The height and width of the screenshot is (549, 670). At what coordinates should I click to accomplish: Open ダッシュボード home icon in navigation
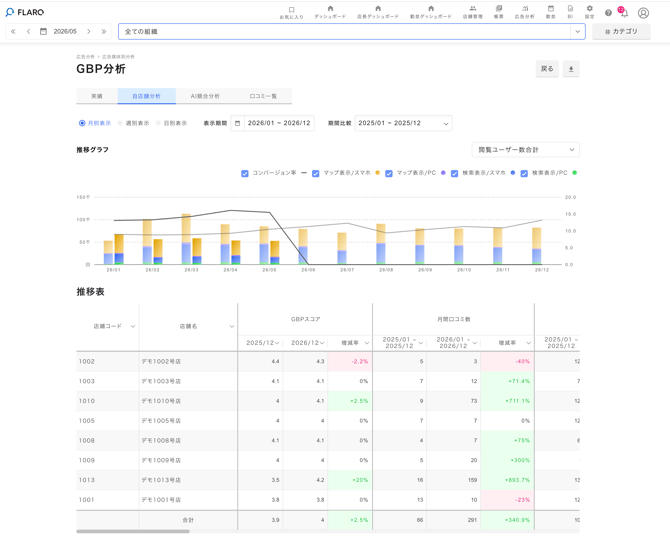click(330, 12)
